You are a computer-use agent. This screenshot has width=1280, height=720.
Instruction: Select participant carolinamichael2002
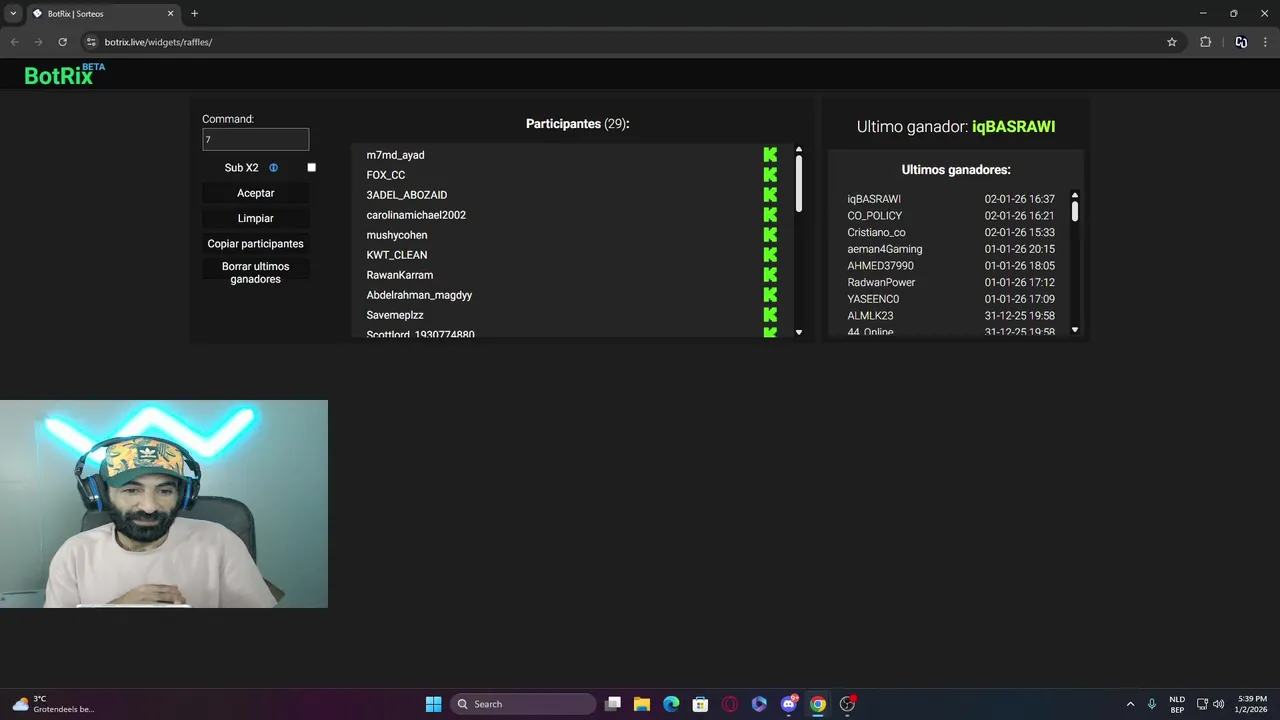[x=416, y=215]
